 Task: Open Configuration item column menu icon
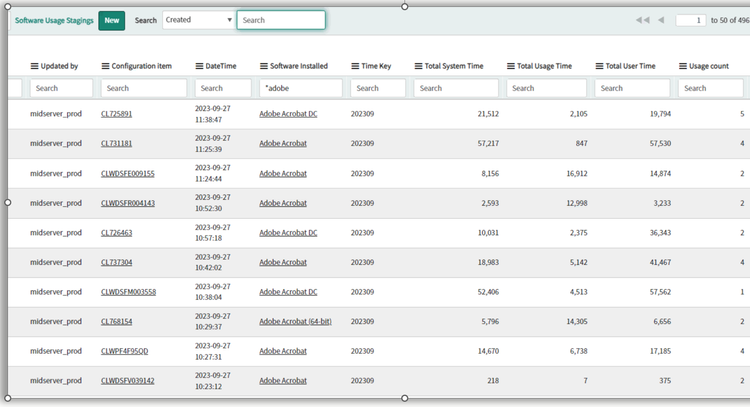click(x=105, y=66)
